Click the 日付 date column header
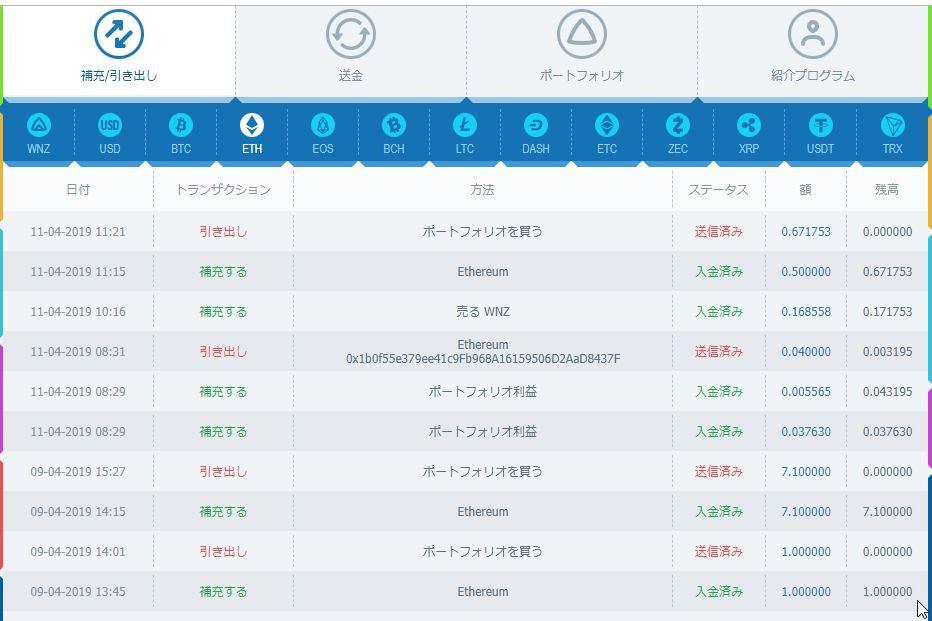Viewport: 932px width, 621px height. [x=78, y=189]
